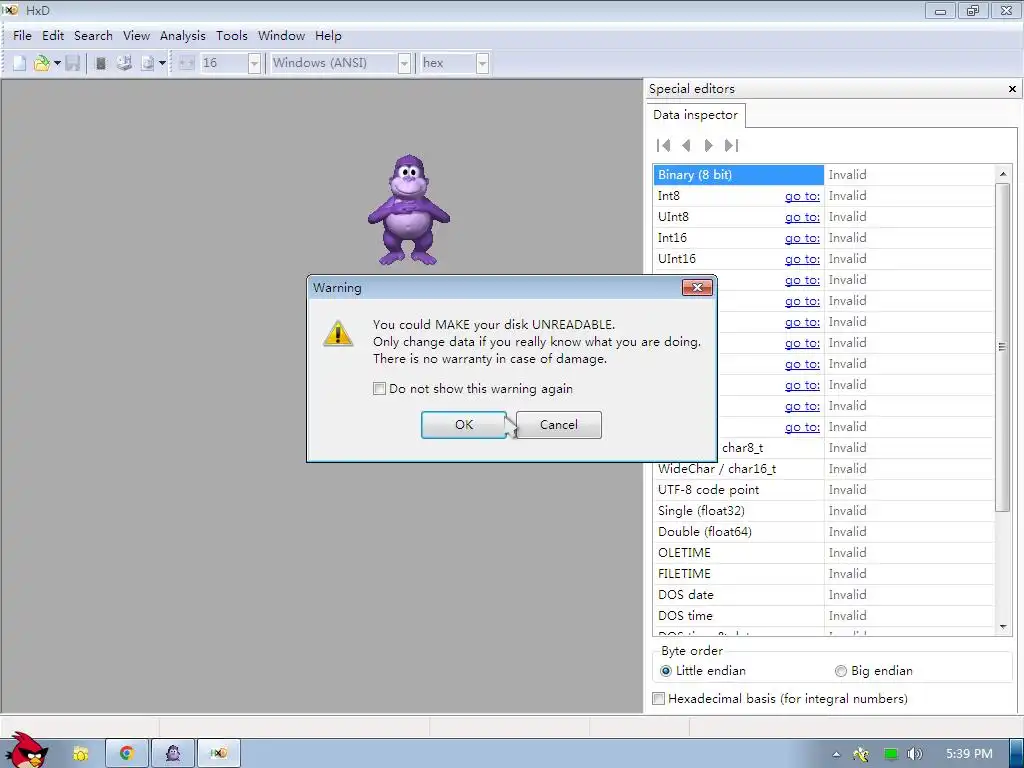This screenshot has height=768, width=1024.
Task: Open the bytes per row 16 dropdown
Action: pyautogui.click(x=254, y=63)
